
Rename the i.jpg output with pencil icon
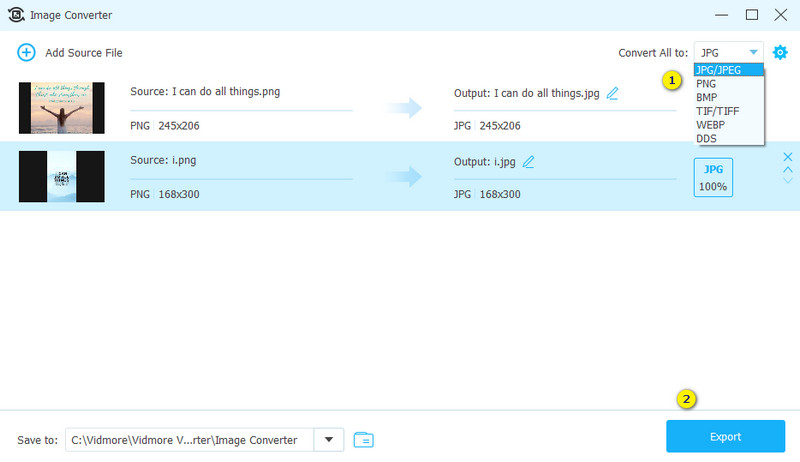(x=528, y=161)
